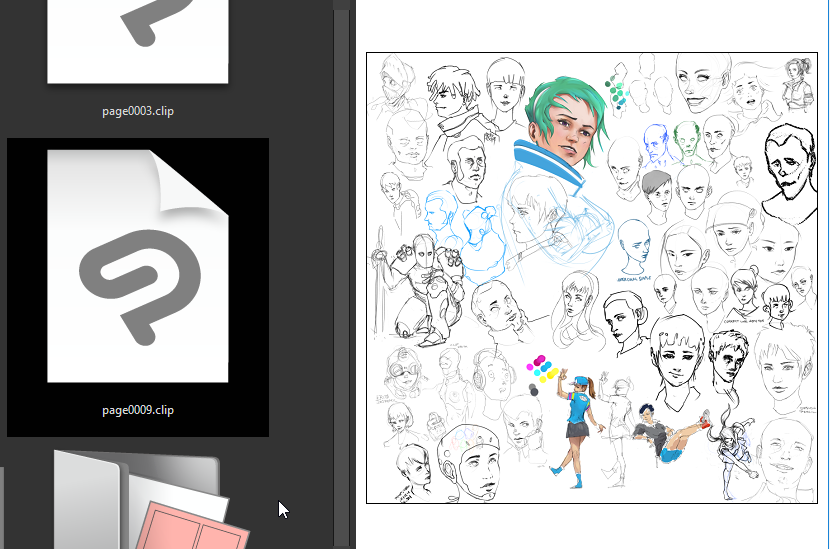Click the green-outlined head sketch
The width and height of the screenshot is (830, 549).
coord(686,141)
